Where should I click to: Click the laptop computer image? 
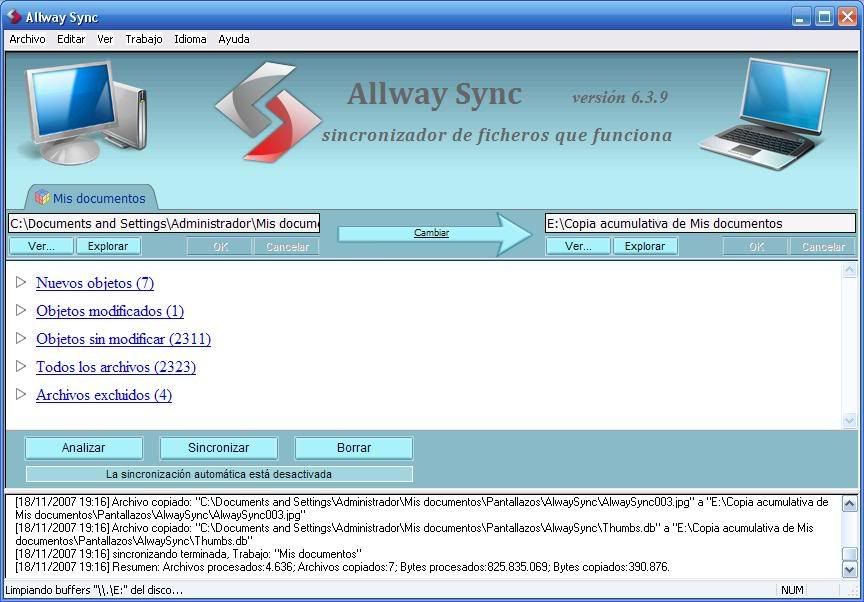[x=766, y=112]
